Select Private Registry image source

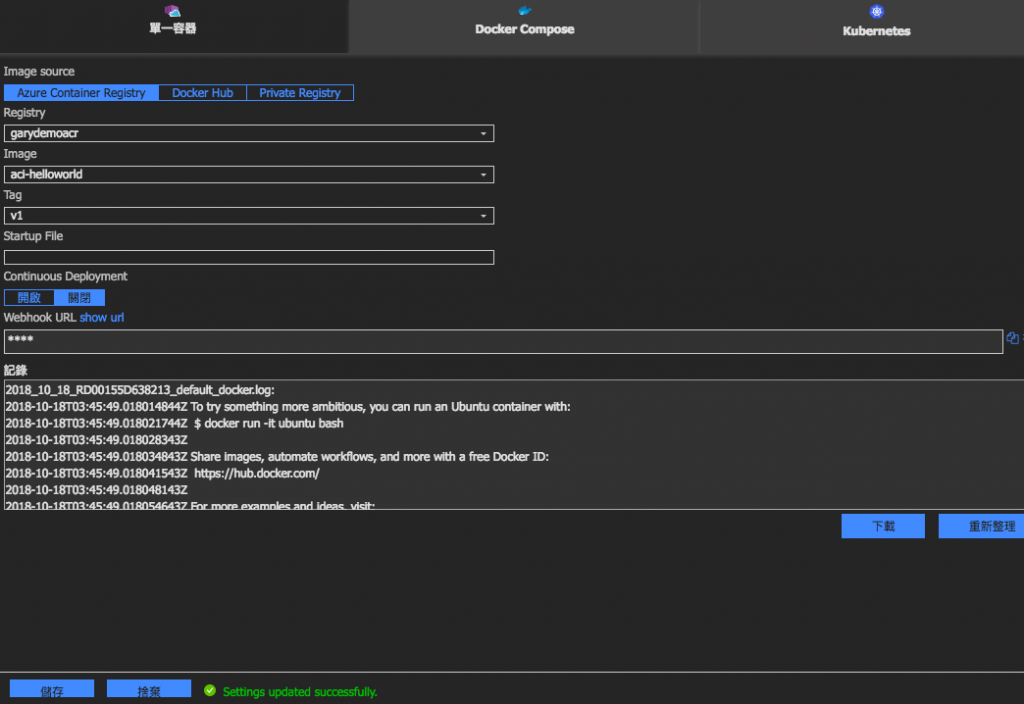tap(300, 93)
